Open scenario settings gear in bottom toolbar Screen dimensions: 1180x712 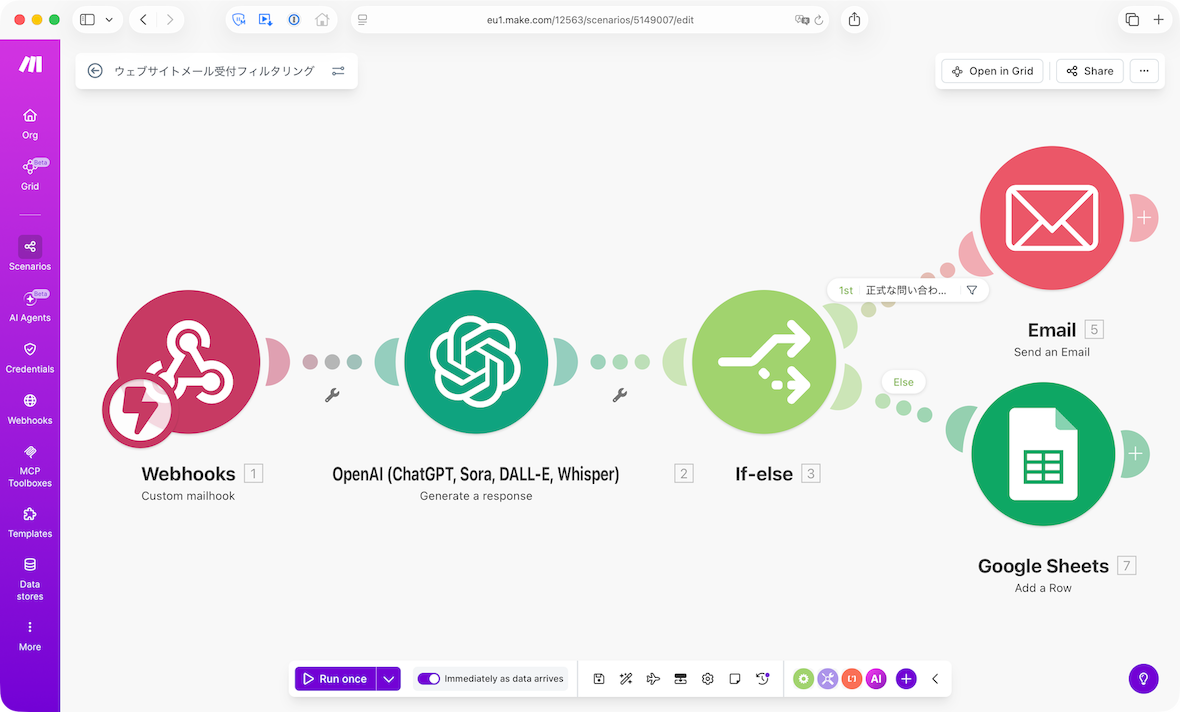708,679
